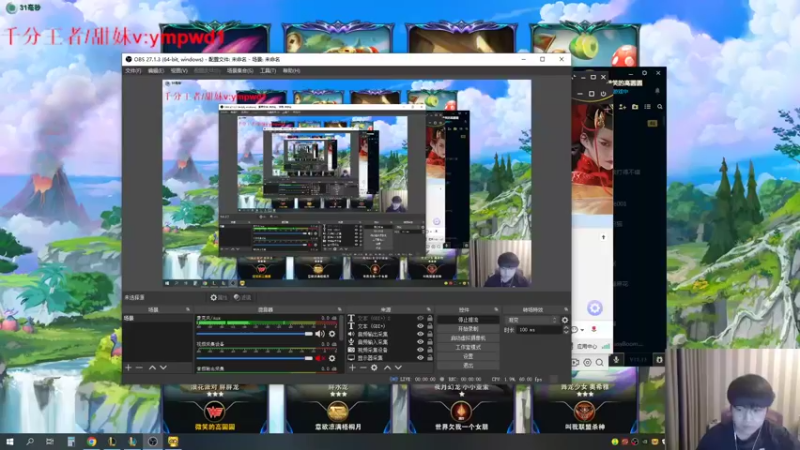The image size is (800, 450).
Task: Select the display capture source row
Action: pos(390,358)
